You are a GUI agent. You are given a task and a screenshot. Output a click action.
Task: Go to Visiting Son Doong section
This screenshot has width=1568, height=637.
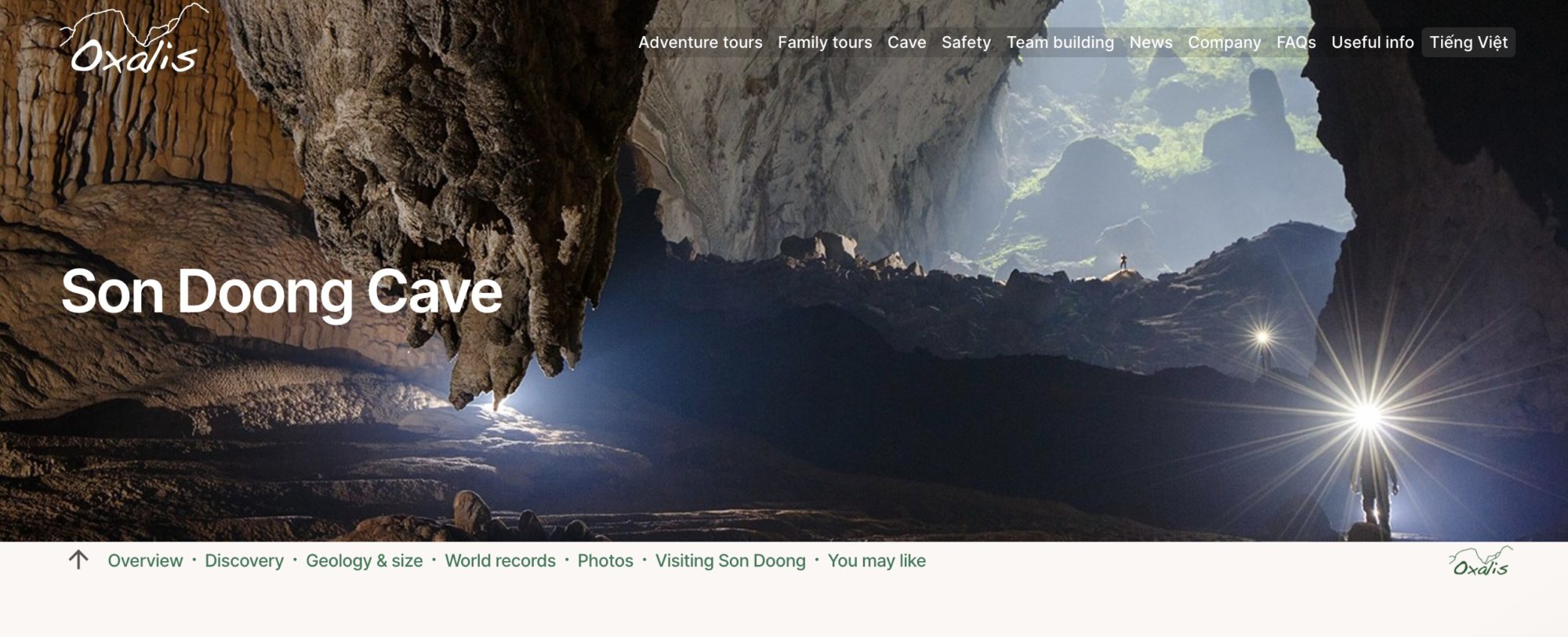click(731, 561)
